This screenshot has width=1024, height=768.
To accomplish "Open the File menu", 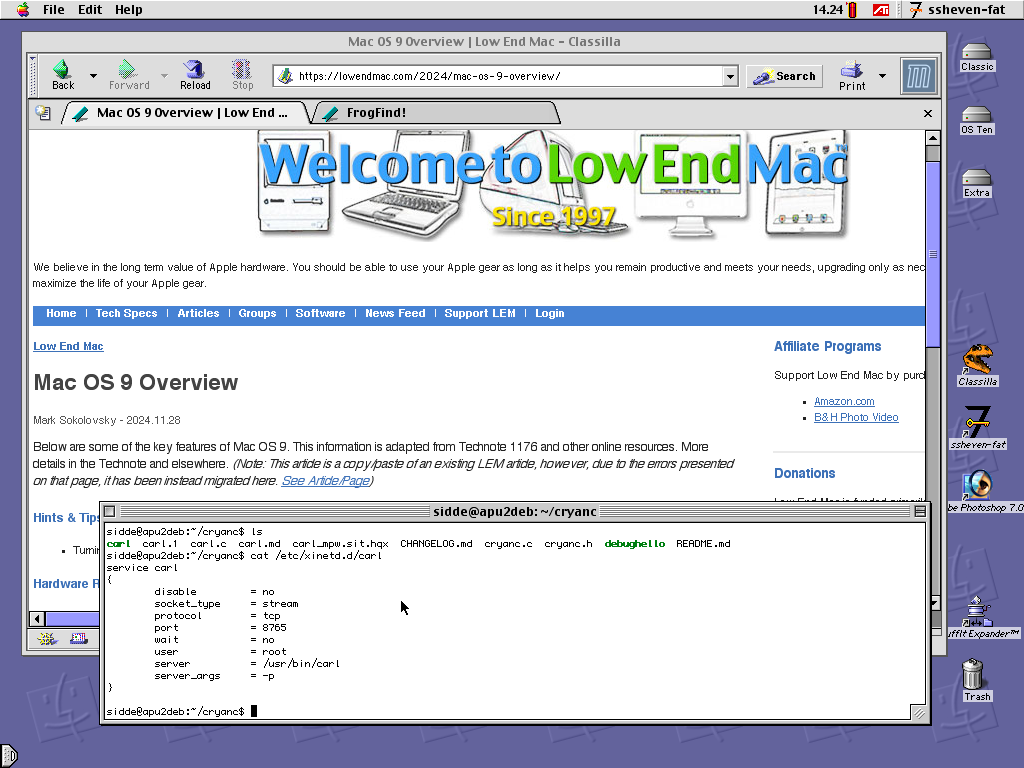I will 54,9.
